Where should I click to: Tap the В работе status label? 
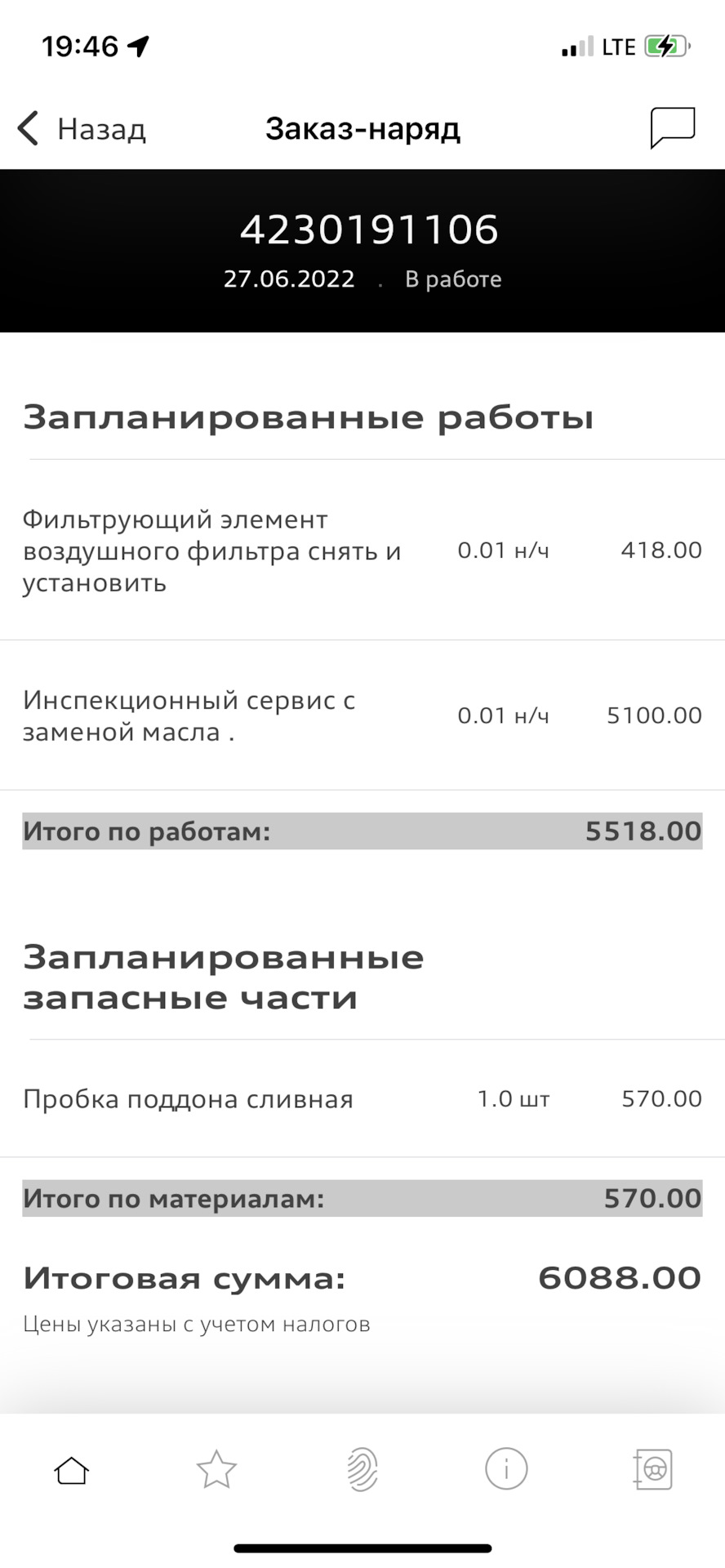click(453, 279)
